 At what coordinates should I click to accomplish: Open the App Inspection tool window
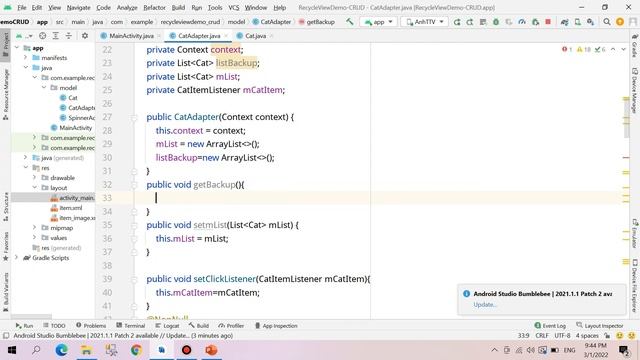[276, 326]
